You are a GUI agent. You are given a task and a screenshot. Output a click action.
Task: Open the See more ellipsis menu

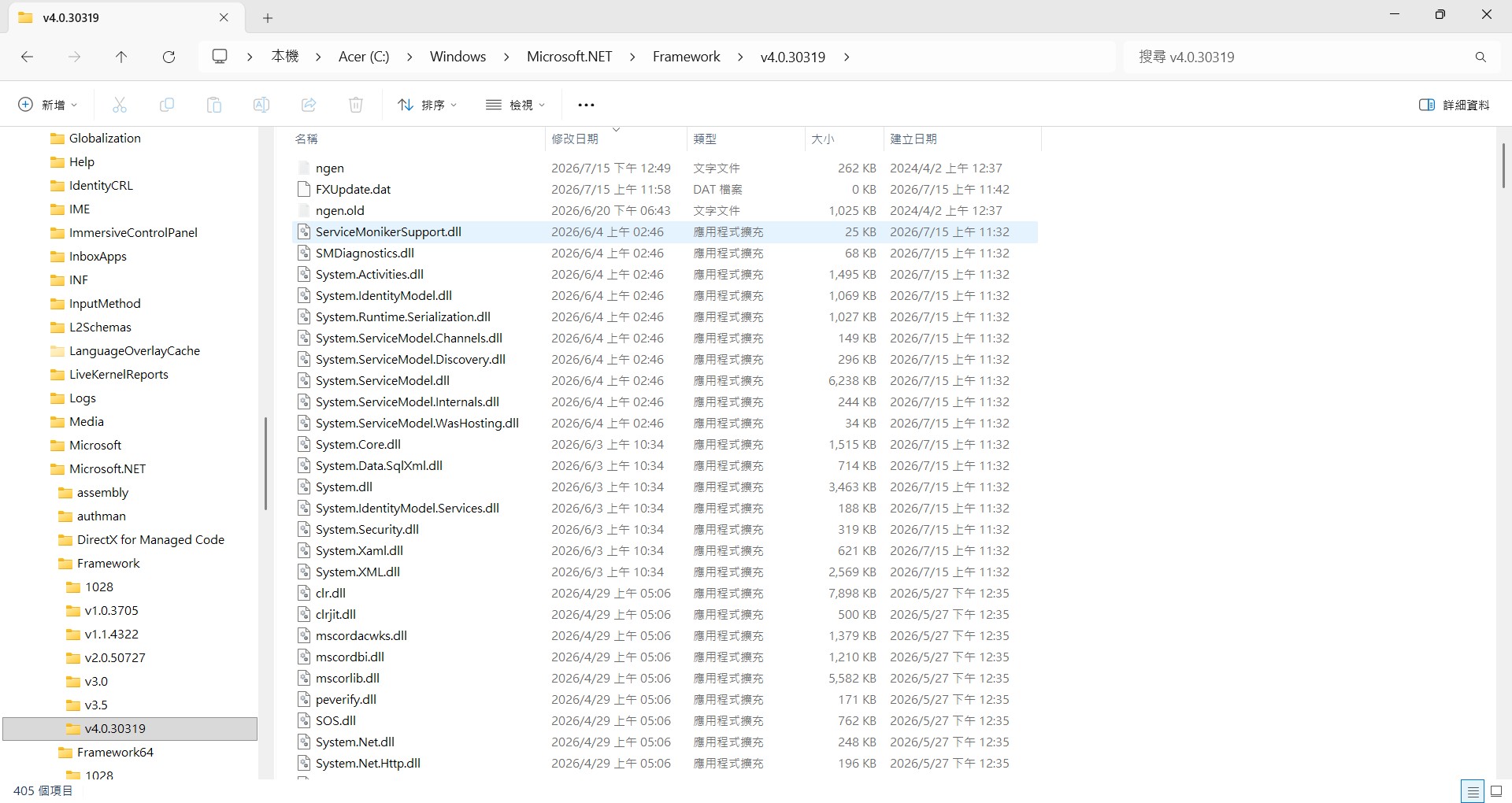point(586,105)
